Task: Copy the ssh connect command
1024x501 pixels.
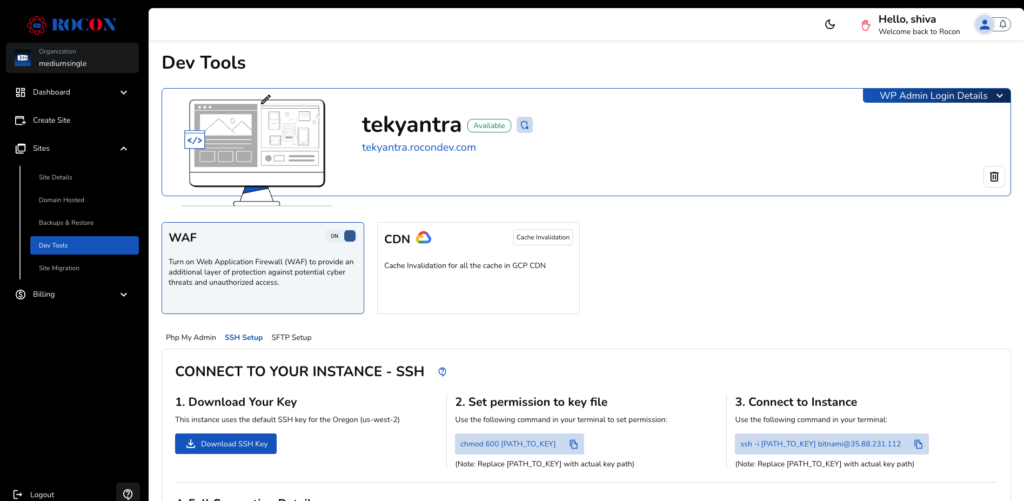Action: tap(918, 444)
